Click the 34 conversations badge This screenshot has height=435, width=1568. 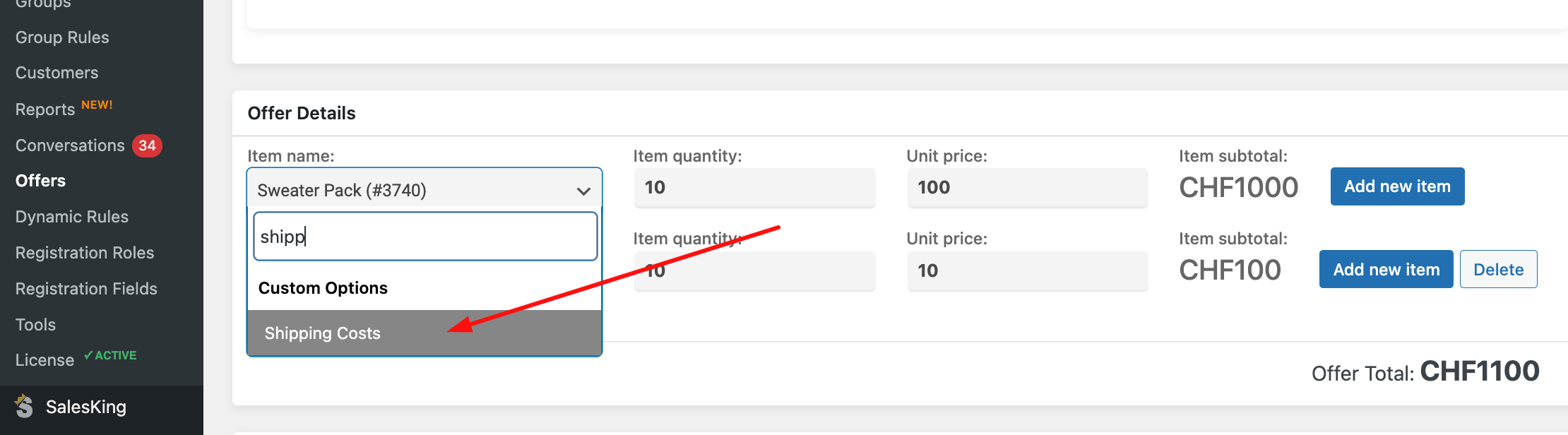coord(147,145)
